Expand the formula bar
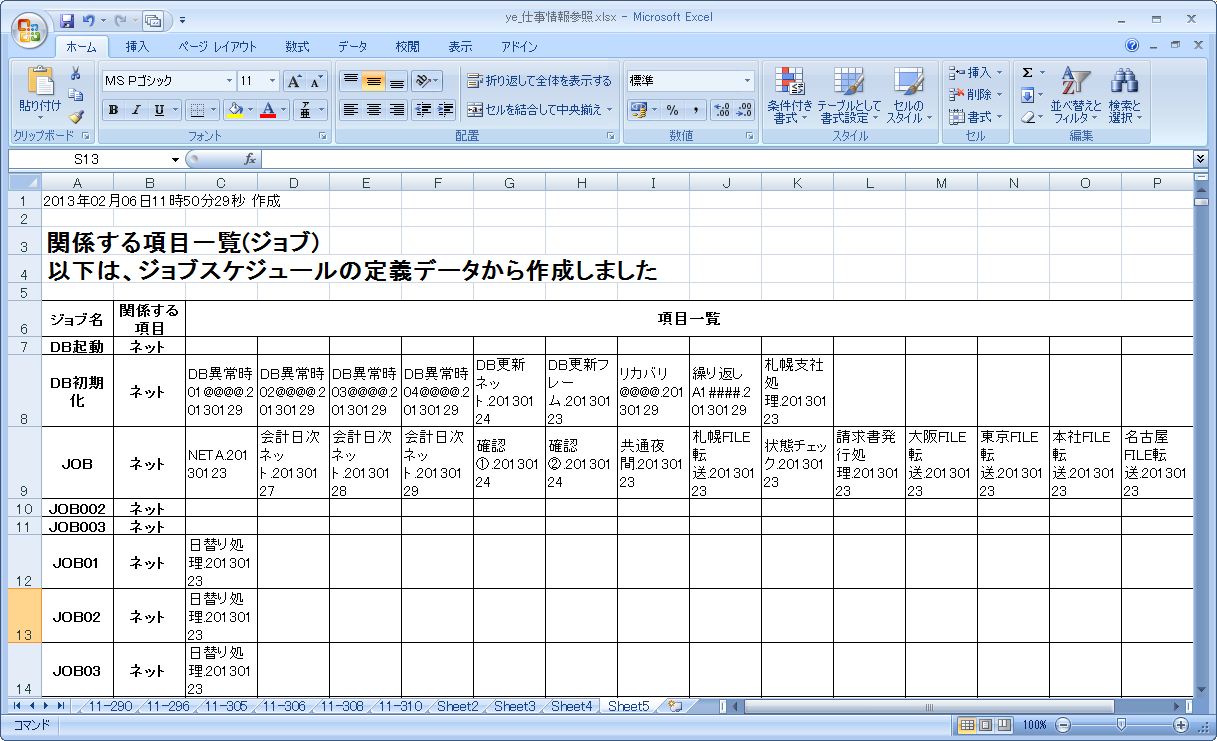This screenshot has height=741, width=1217. [x=1200, y=159]
